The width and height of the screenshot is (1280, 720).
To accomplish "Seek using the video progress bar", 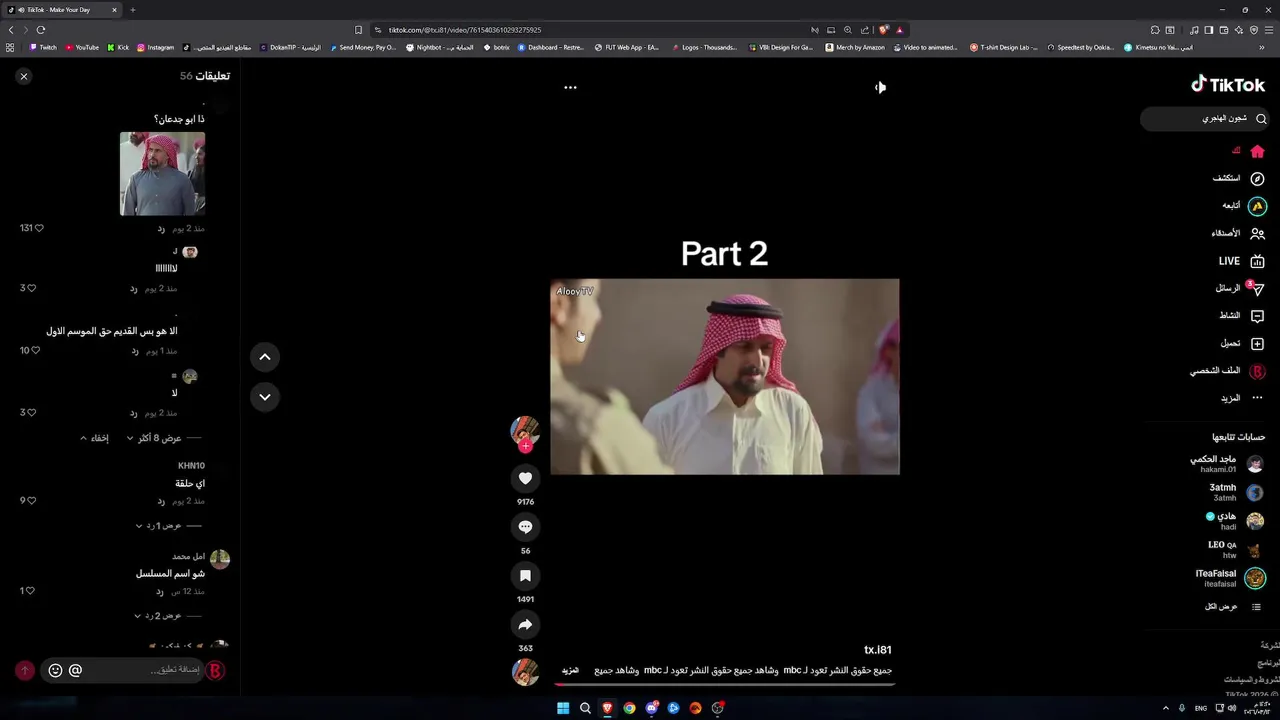I will point(724,685).
